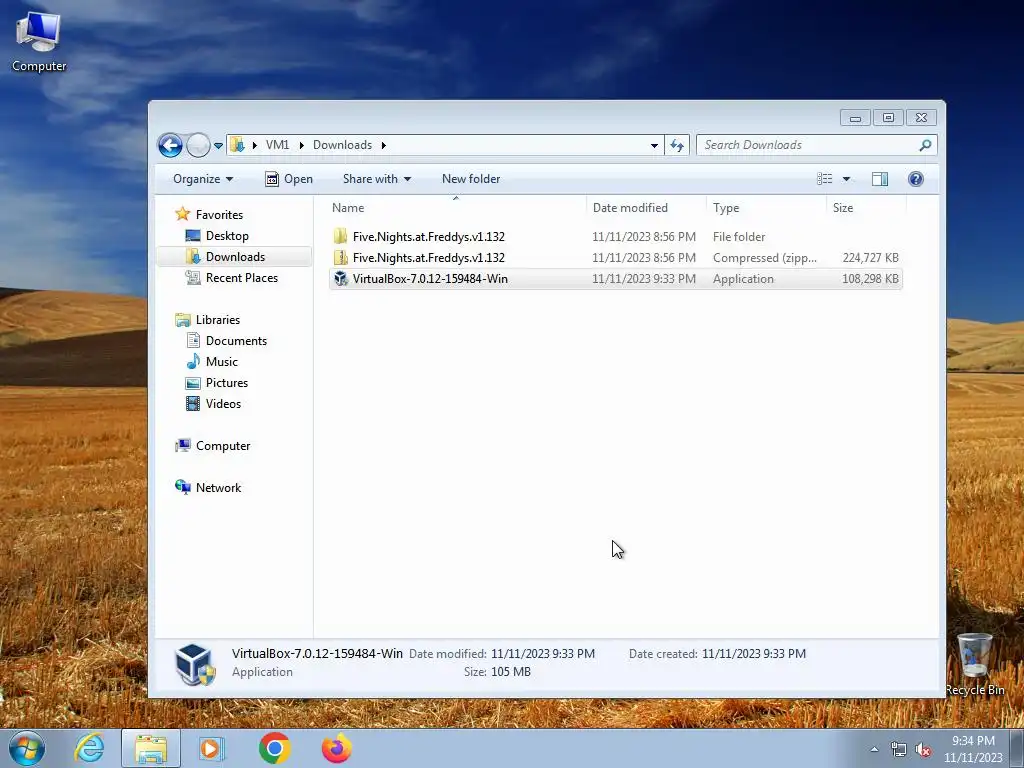Click the network tray icon
The width and height of the screenshot is (1024, 768).
point(899,749)
